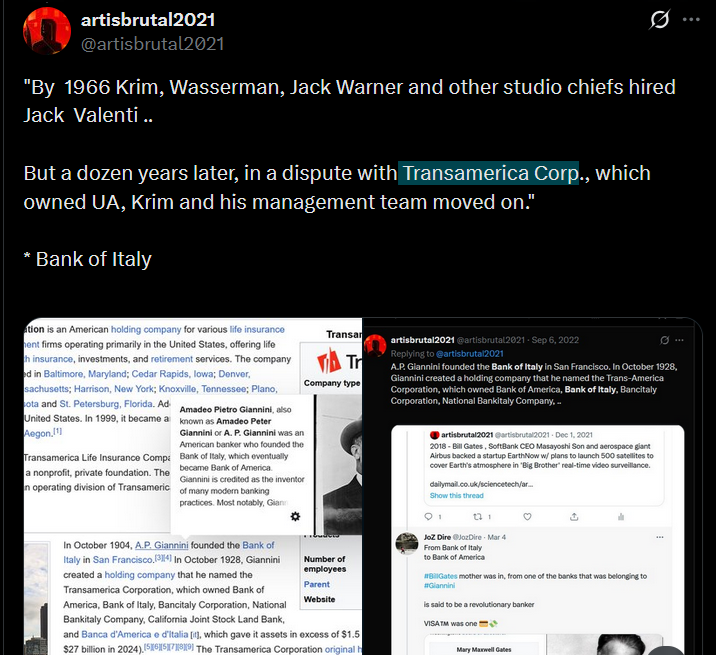Click the Bank of Italy link in the history paragraph
The image size is (716, 655).
(168, 552)
